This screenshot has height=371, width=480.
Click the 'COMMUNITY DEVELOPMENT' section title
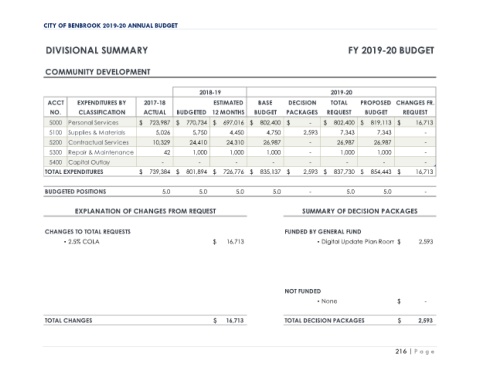pyautogui.click(x=98, y=72)
